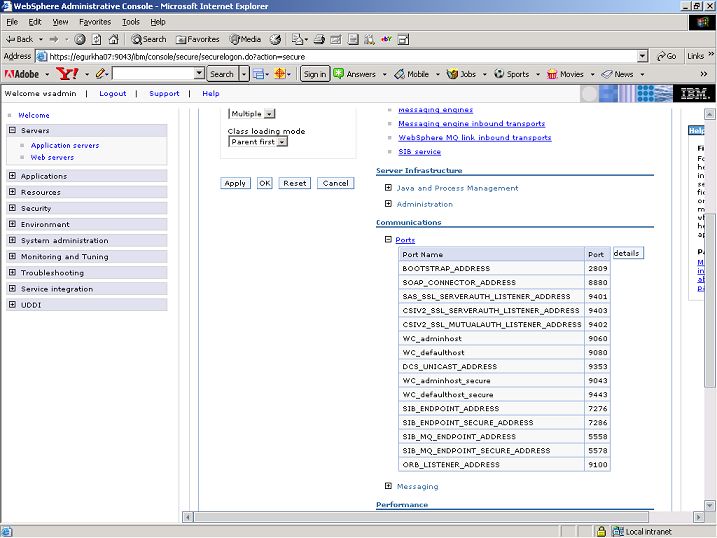
Task: Click the horizontal scrollbar at bottom
Action: tap(421, 517)
